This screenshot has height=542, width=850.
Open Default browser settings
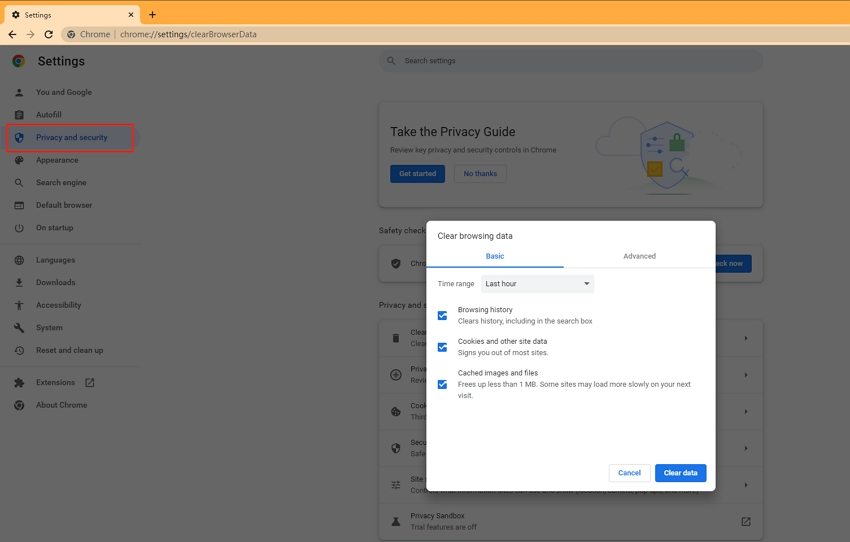click(x=64, y=205)
